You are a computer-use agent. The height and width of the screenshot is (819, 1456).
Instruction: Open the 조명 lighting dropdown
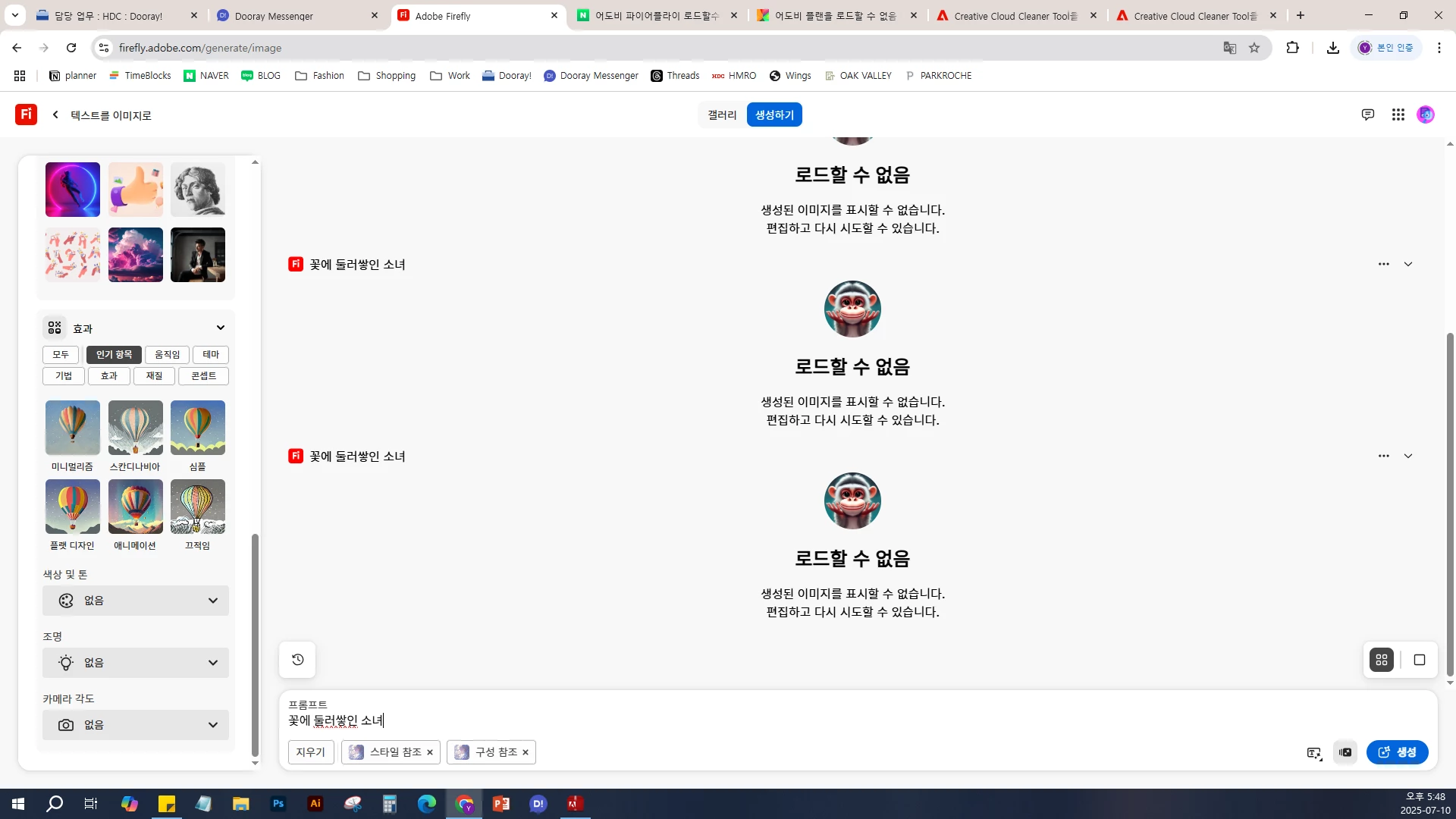pos(136,663)
